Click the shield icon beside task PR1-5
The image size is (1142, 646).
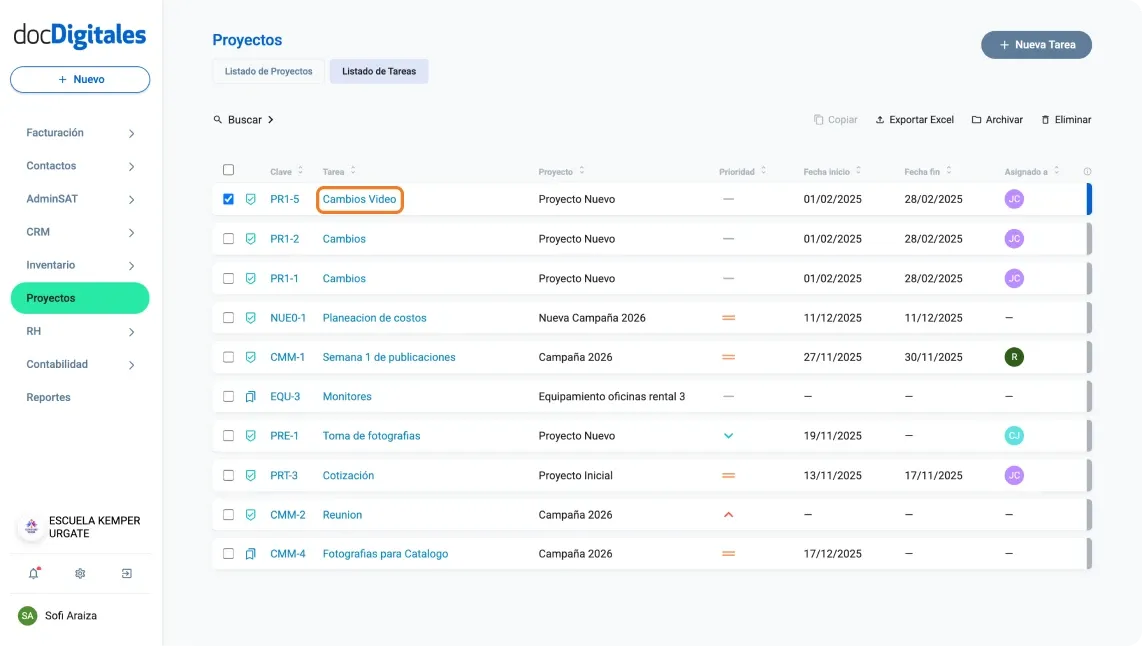click(251, 199)
